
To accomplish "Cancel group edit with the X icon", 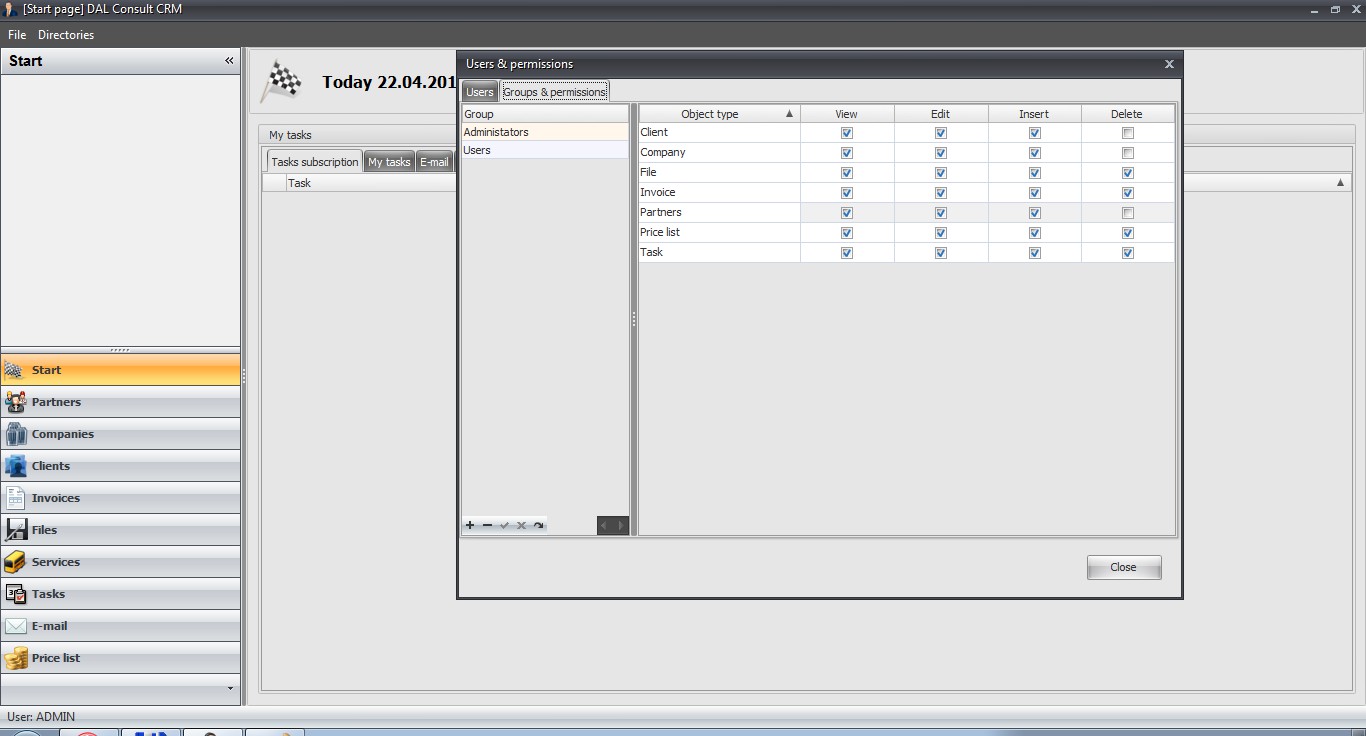I will (521, 525).
